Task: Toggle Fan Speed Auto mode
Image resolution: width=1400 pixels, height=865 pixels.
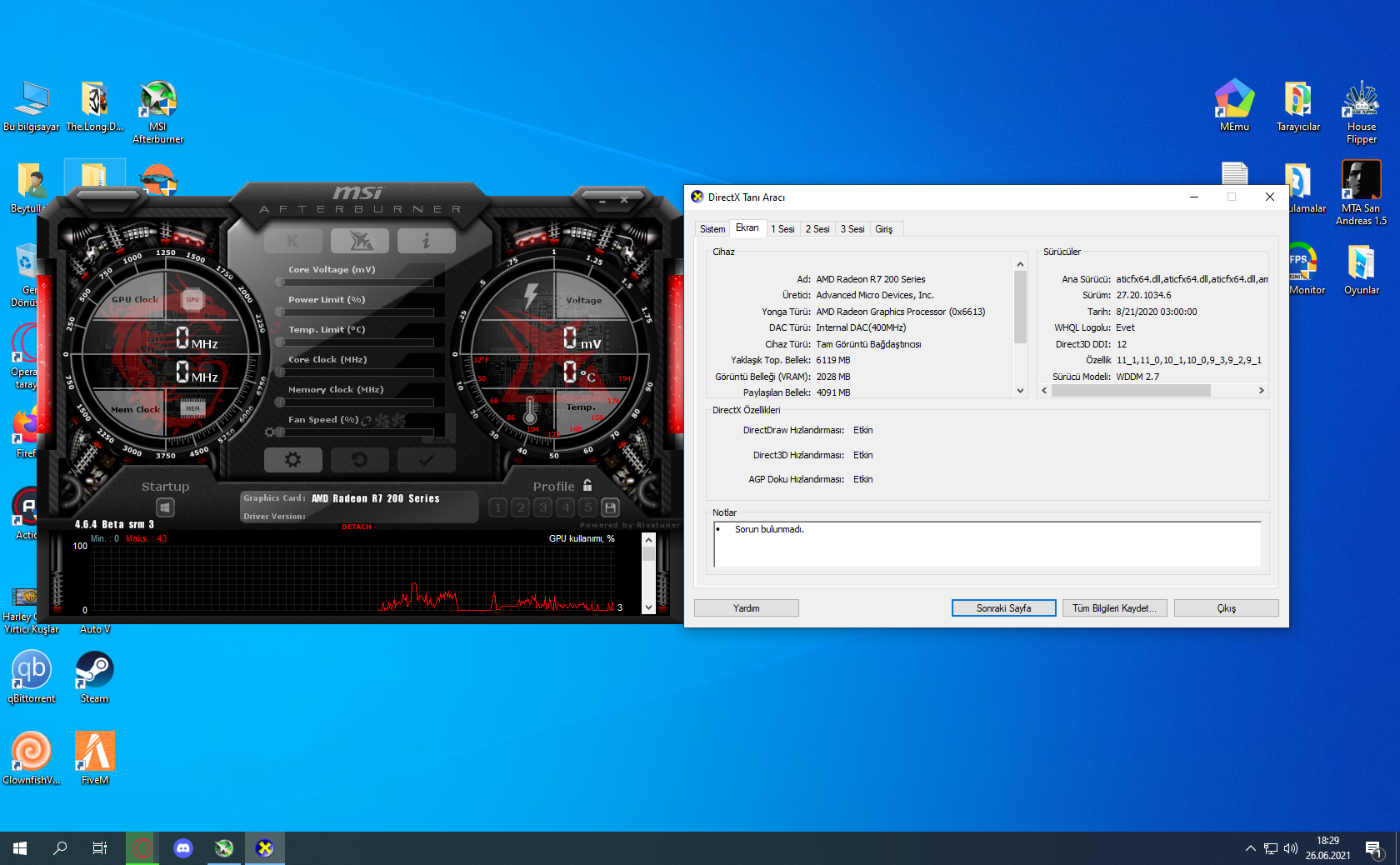Action: click(x=442, y=439)
